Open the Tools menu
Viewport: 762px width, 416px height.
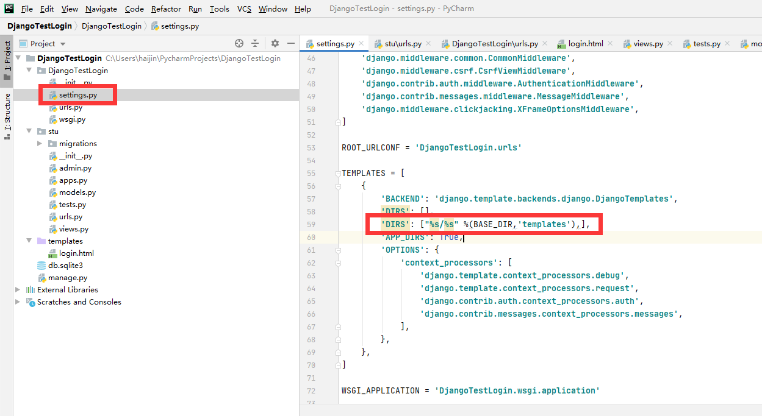(x=219, y=9)
